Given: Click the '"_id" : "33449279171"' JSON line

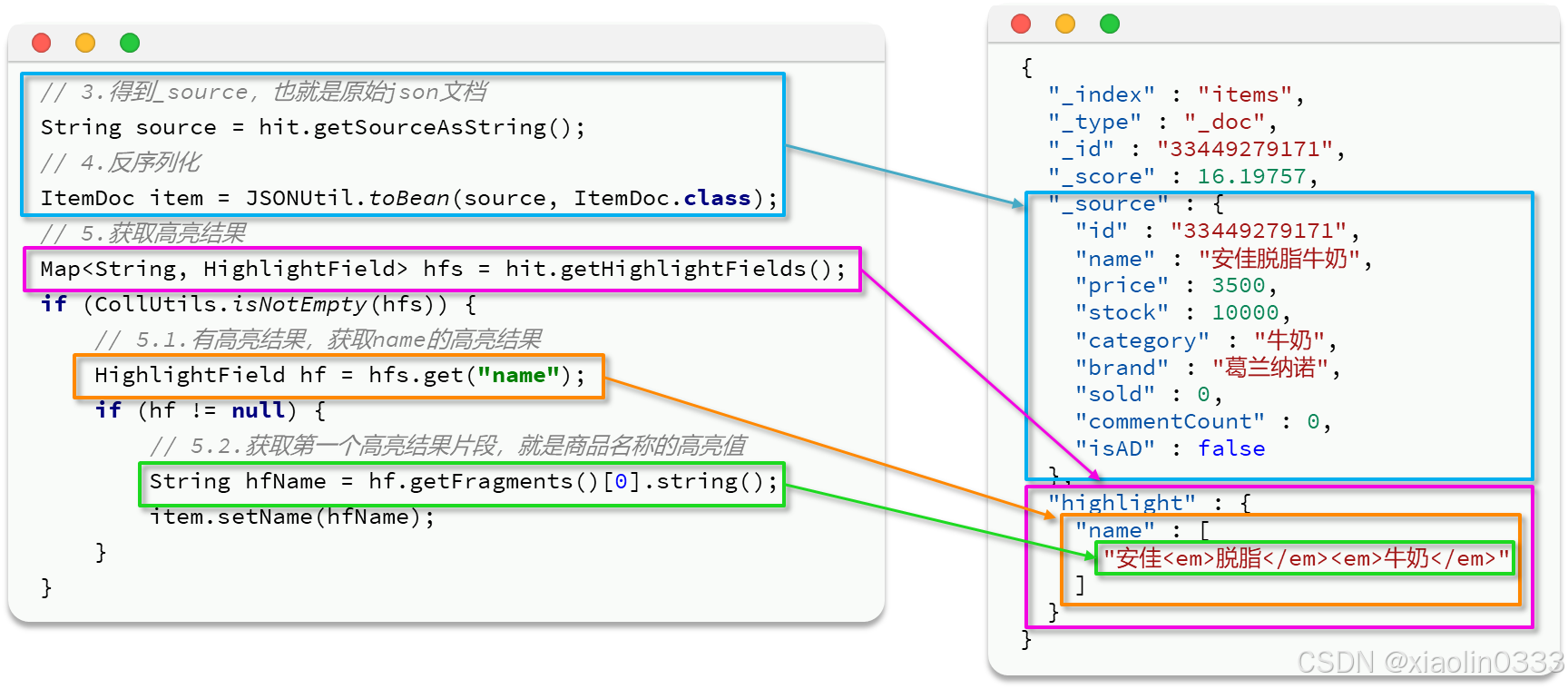Looking at the screenshot, I should coord(1197,149).
